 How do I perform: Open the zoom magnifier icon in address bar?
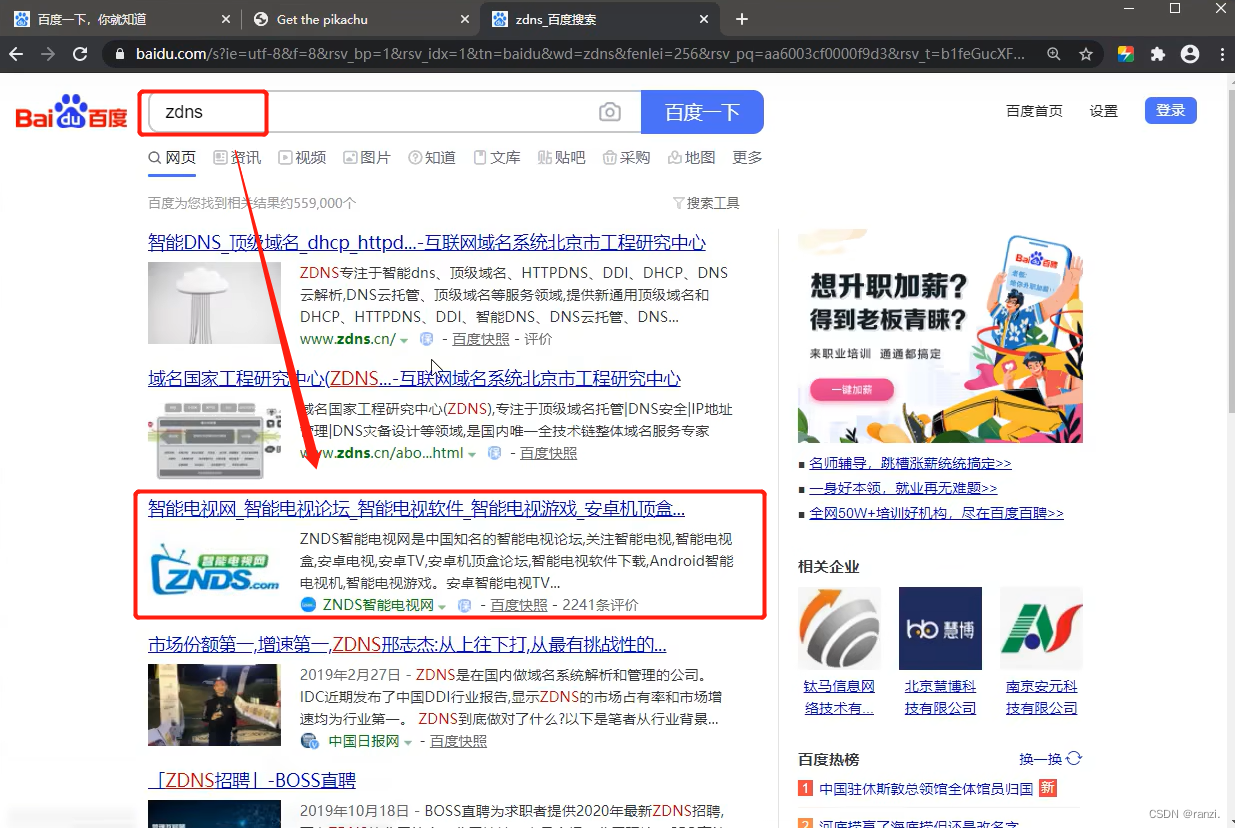1054,54
